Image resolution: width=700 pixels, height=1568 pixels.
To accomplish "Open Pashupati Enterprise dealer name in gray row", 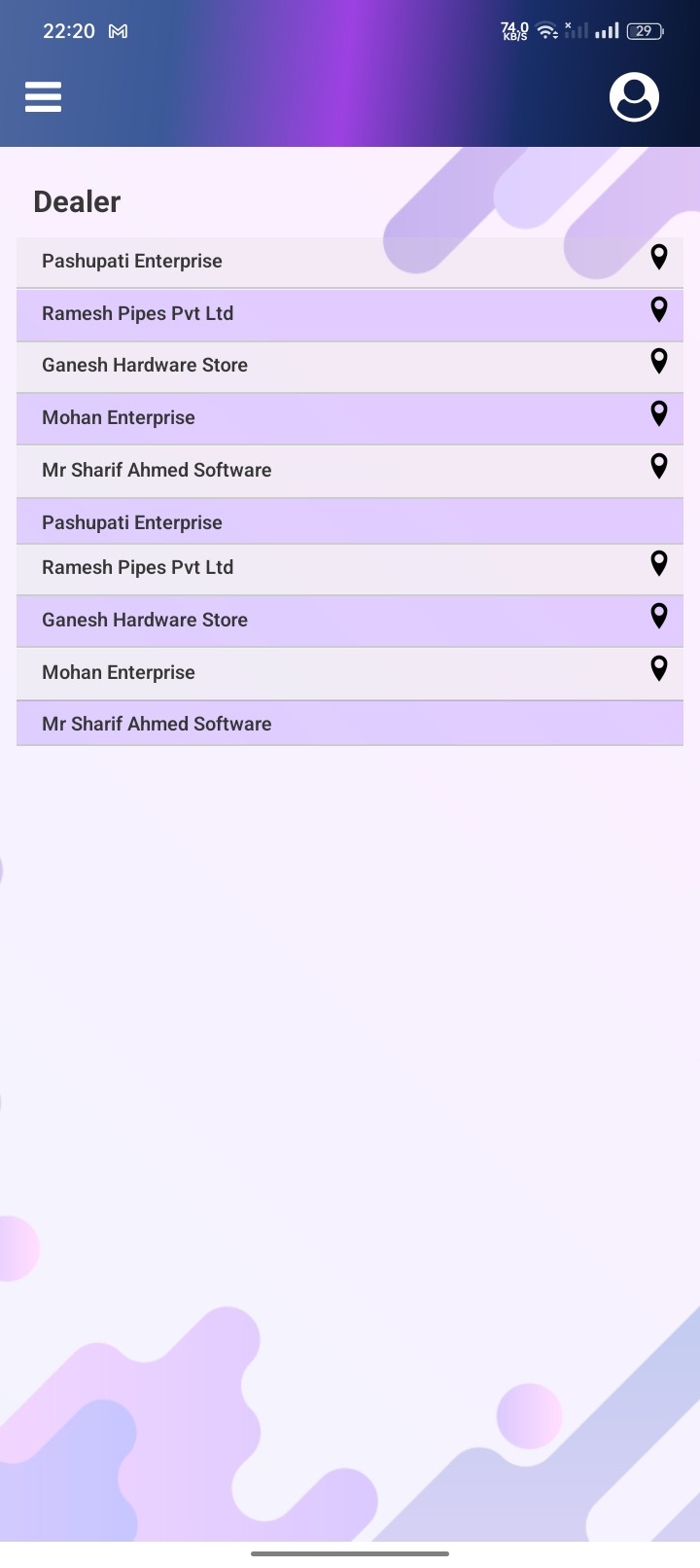I will point(132,261).
